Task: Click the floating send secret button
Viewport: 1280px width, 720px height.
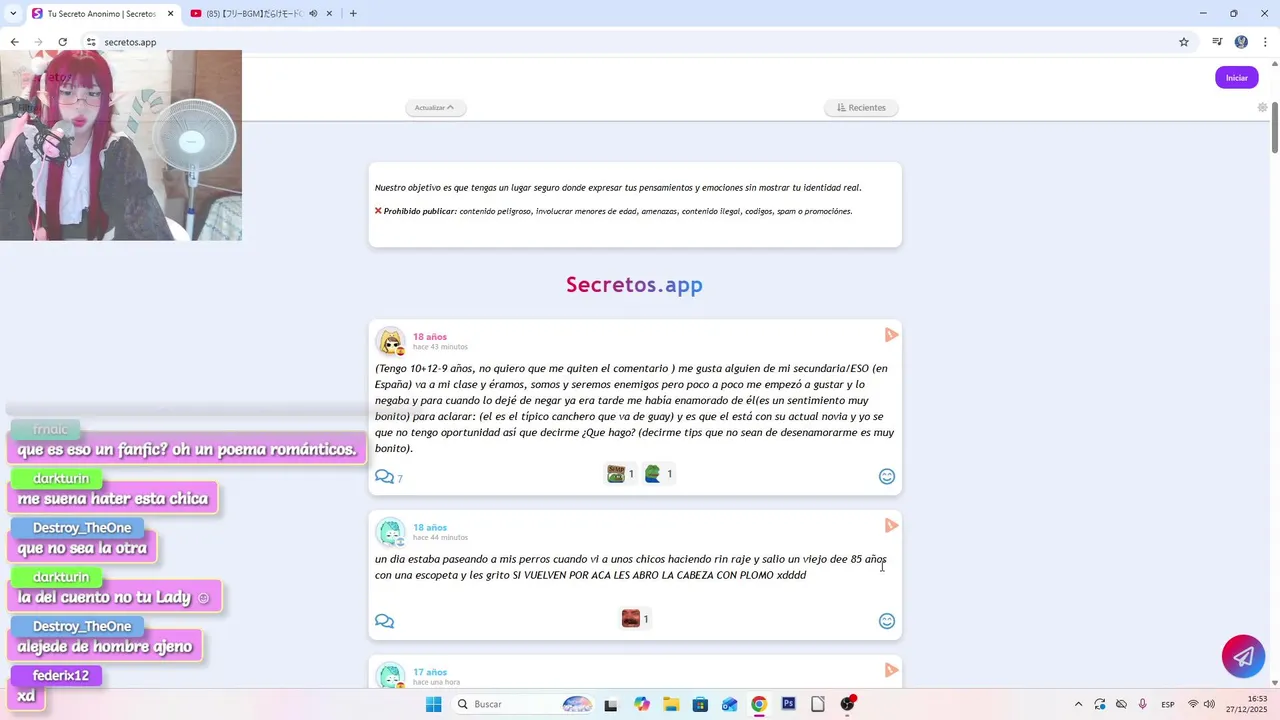Action: (1243, 657)
